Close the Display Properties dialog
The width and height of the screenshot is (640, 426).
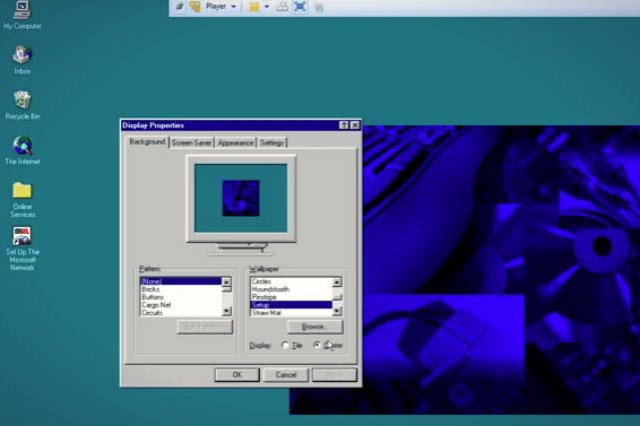(x=355, y=125)
